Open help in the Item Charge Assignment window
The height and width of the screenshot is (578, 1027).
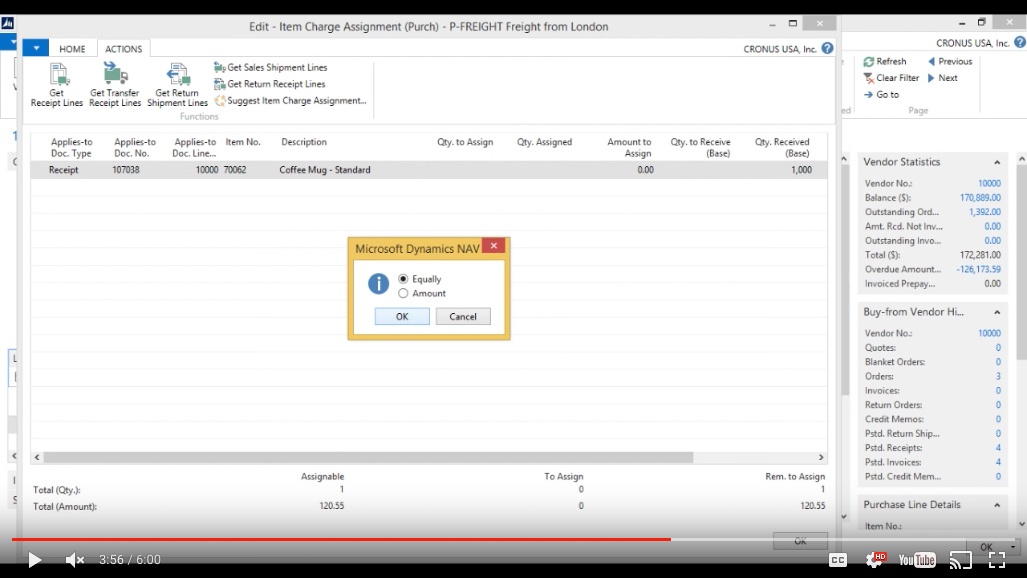click(827, 48)
